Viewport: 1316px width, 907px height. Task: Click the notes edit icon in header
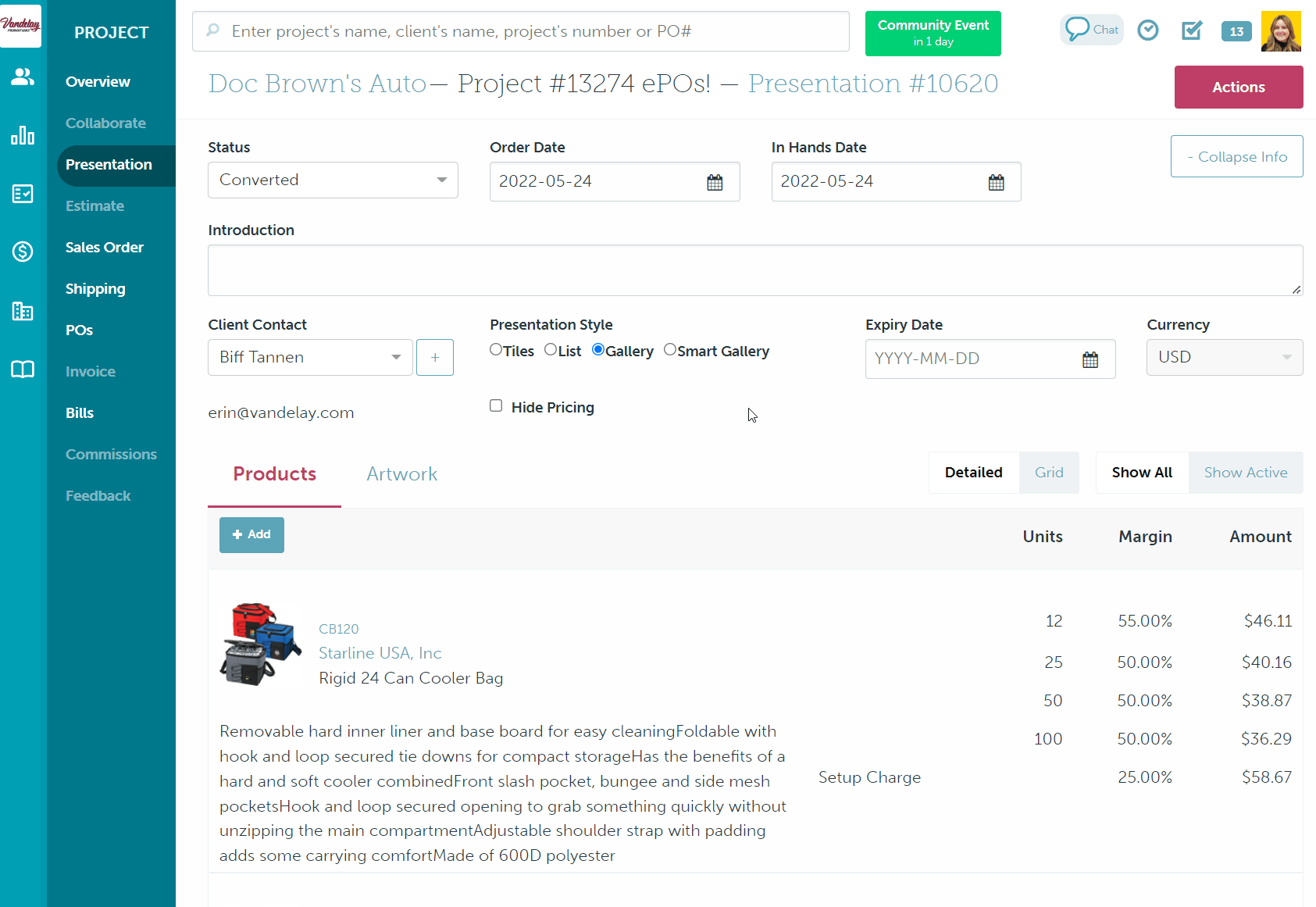1192,30
